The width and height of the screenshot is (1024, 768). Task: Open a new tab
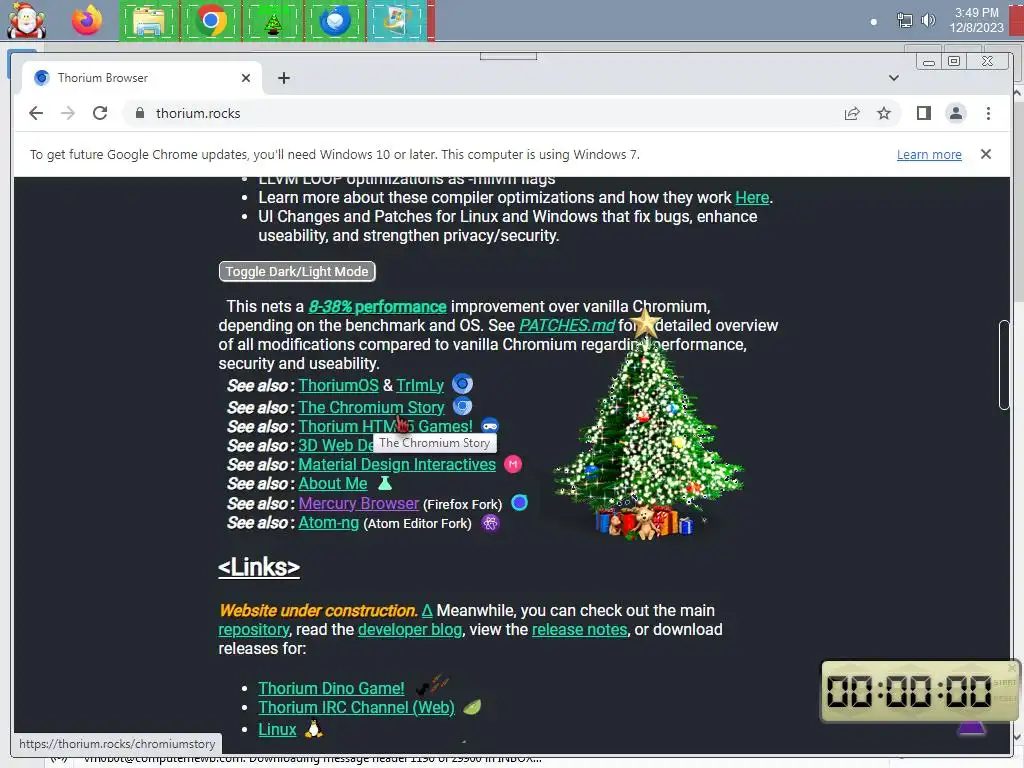coord(283,78)
